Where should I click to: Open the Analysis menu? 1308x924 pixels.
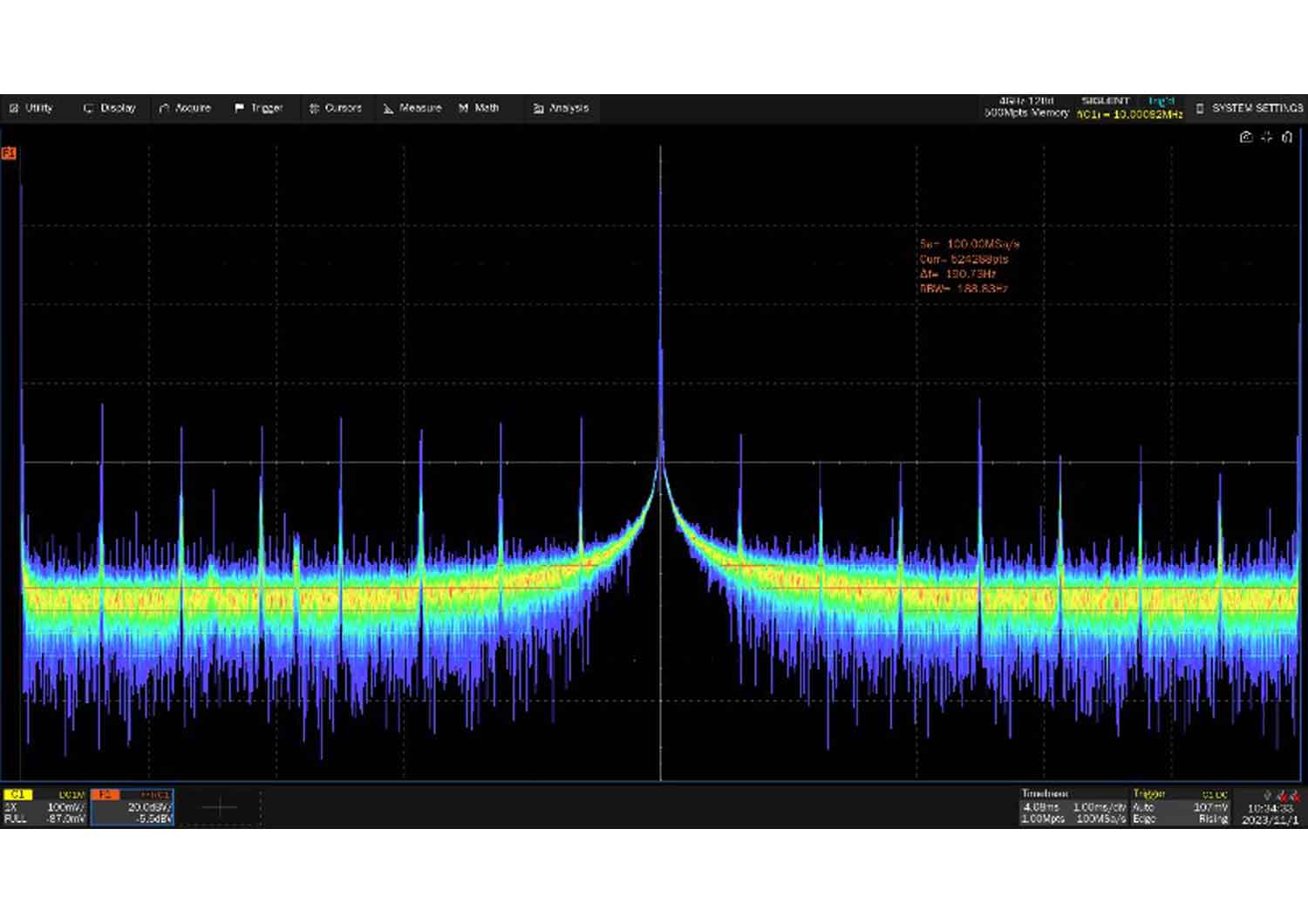562,108
